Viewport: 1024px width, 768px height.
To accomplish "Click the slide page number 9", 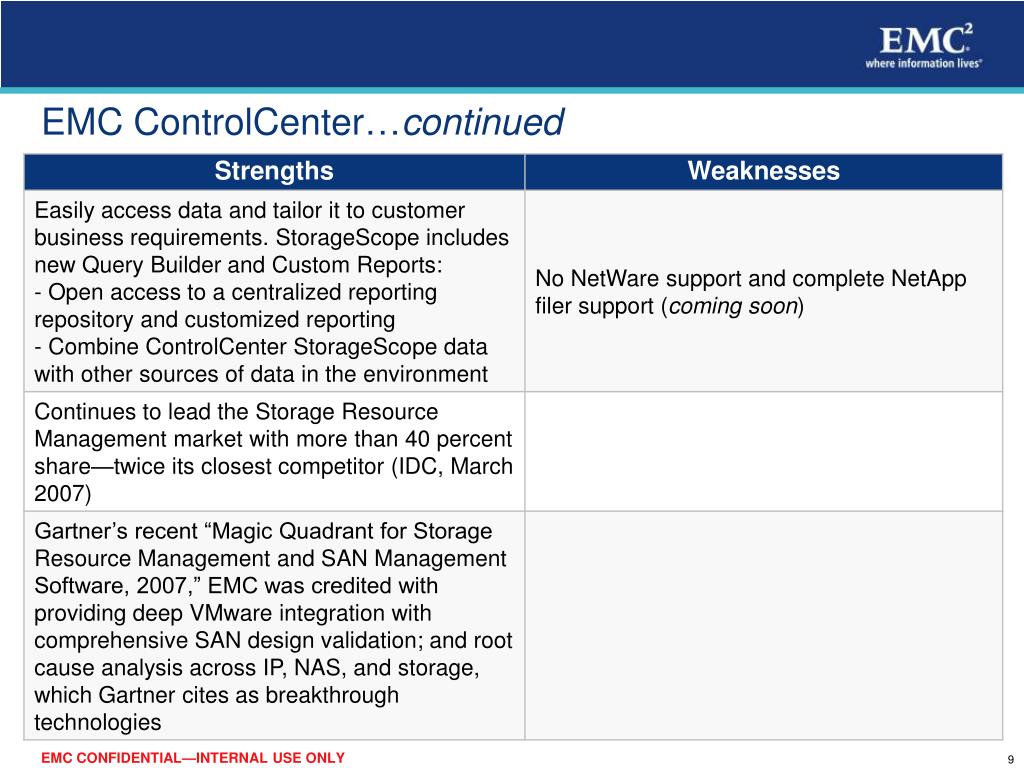I will [1011, 760].
